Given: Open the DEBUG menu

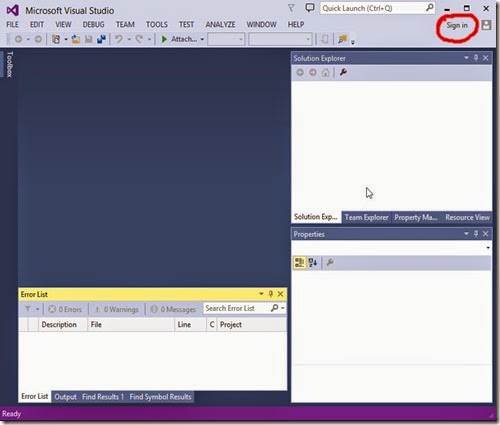Looking at the screenshot, I should click(93, 25).
